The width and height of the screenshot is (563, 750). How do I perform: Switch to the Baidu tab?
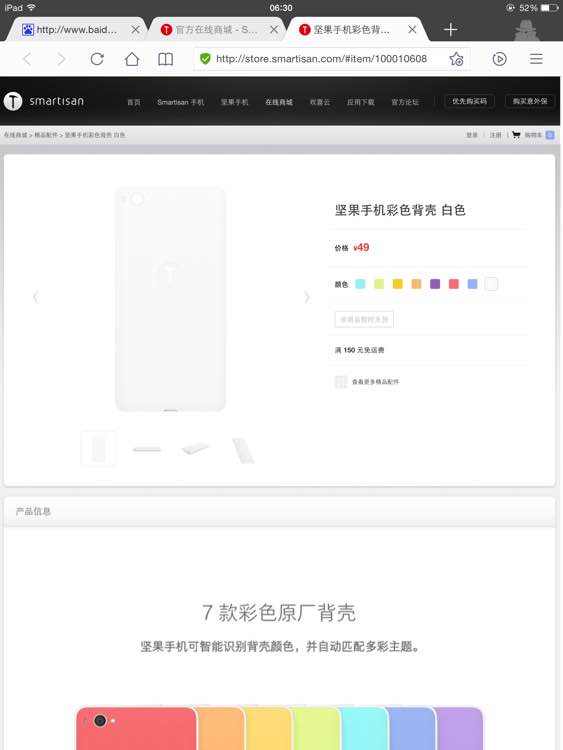(x=77, y=30)
